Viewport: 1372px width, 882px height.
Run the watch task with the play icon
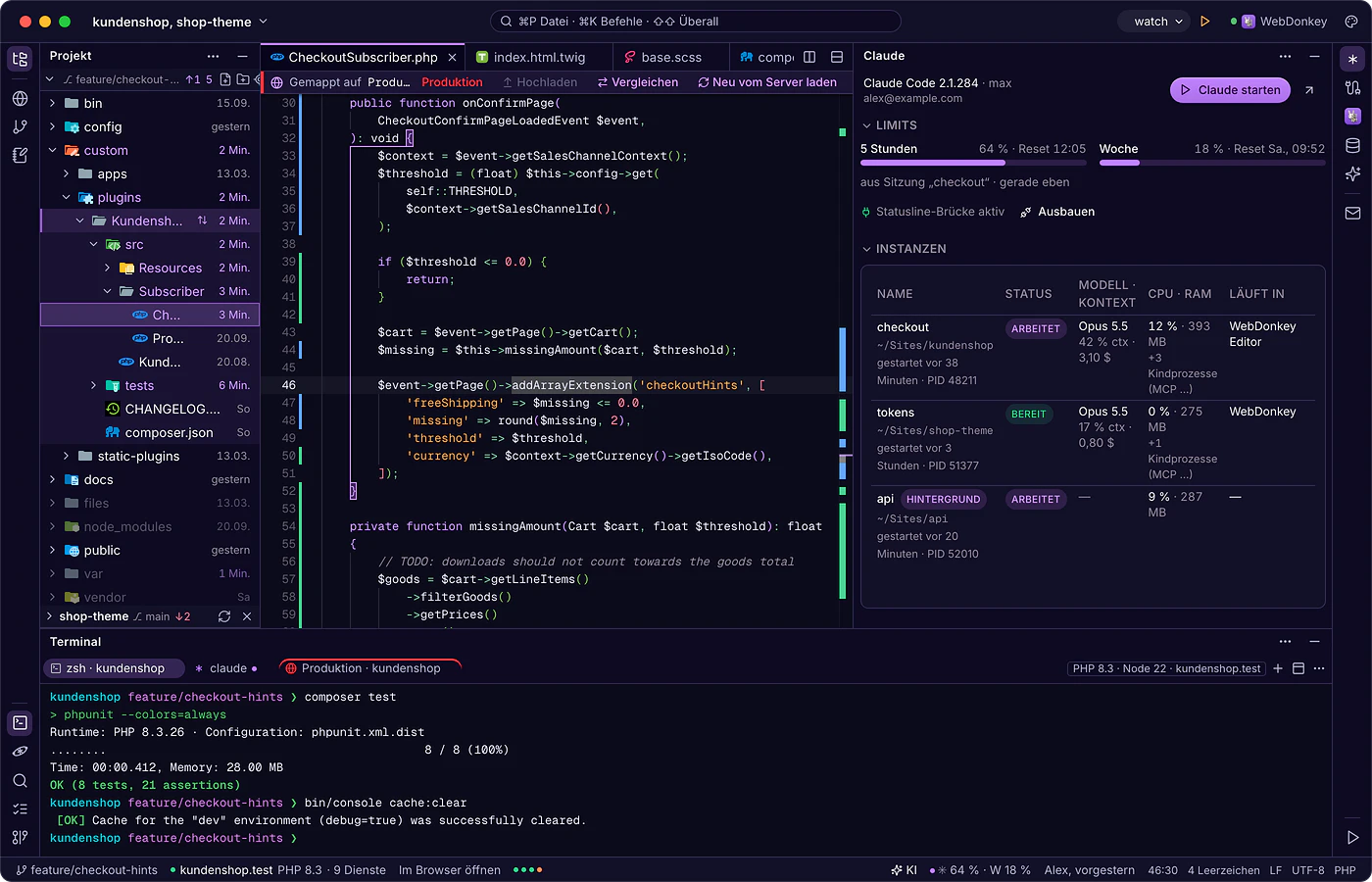coord(1205,22)
